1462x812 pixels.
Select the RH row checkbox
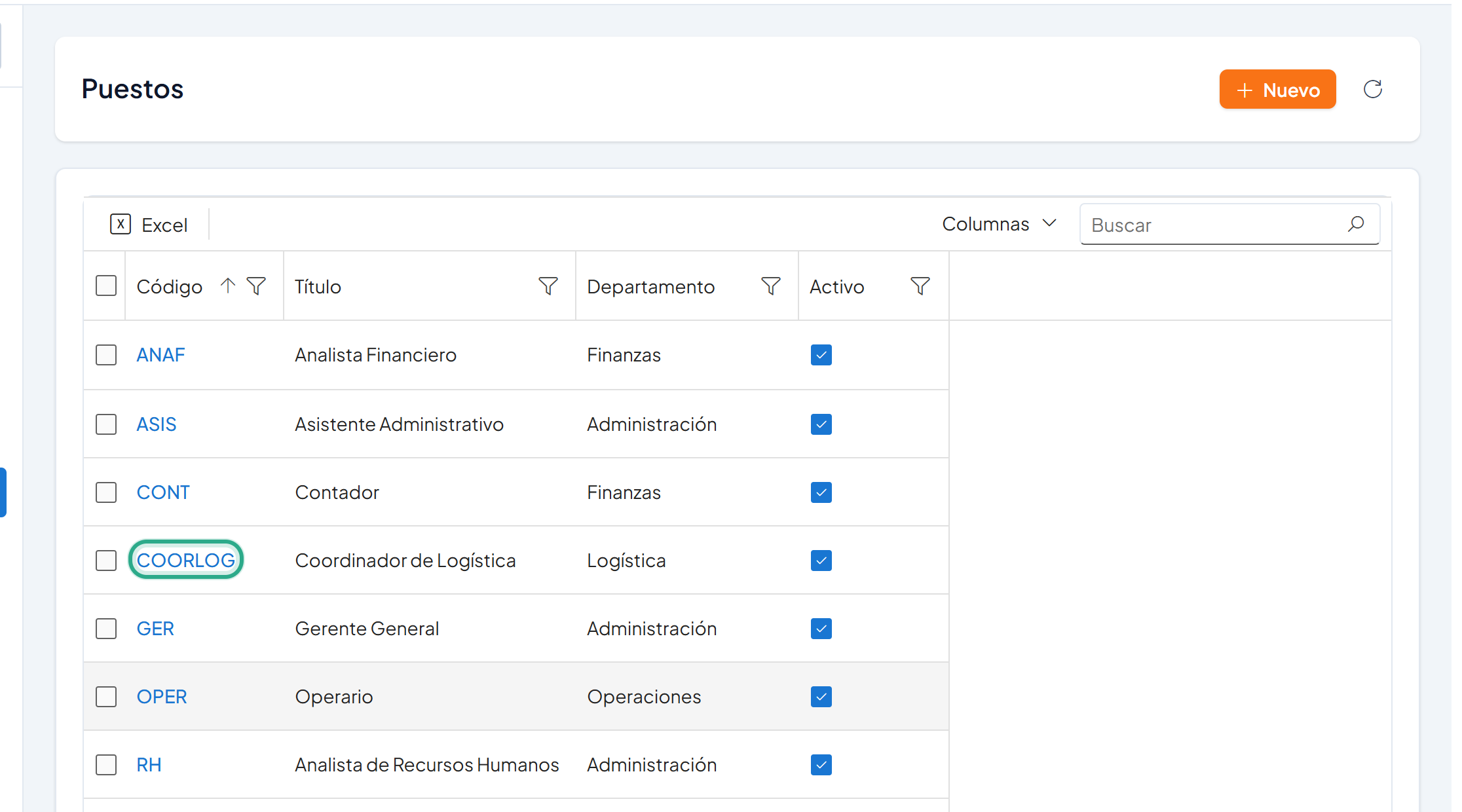(x=106, y=765)
